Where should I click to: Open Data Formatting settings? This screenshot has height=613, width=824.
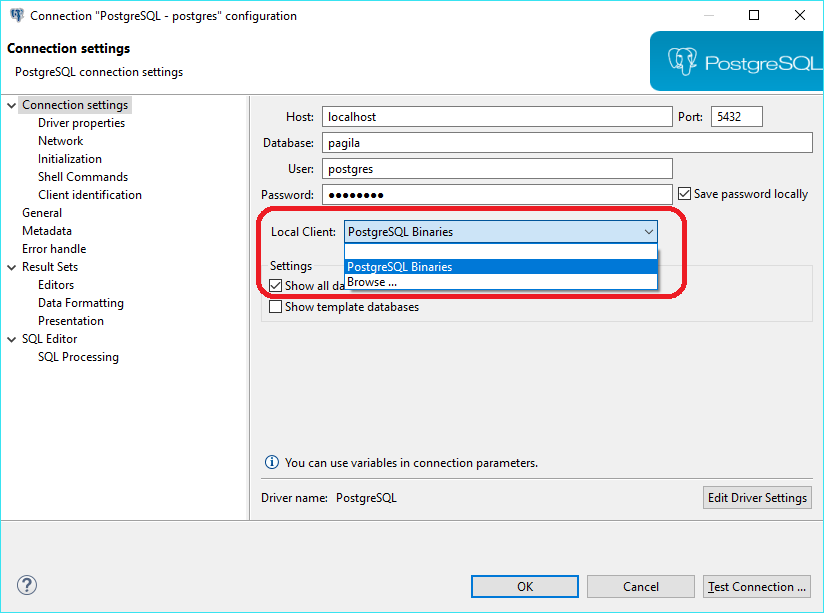point(81,303)
